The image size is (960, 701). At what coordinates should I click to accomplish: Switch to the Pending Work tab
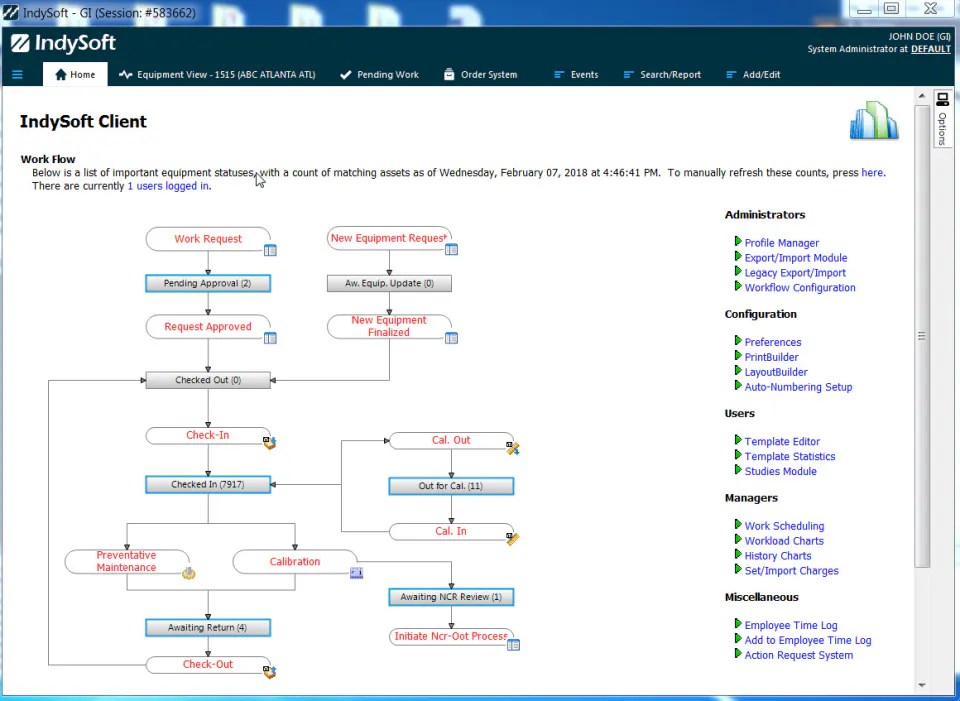click(x=380, y=75)
